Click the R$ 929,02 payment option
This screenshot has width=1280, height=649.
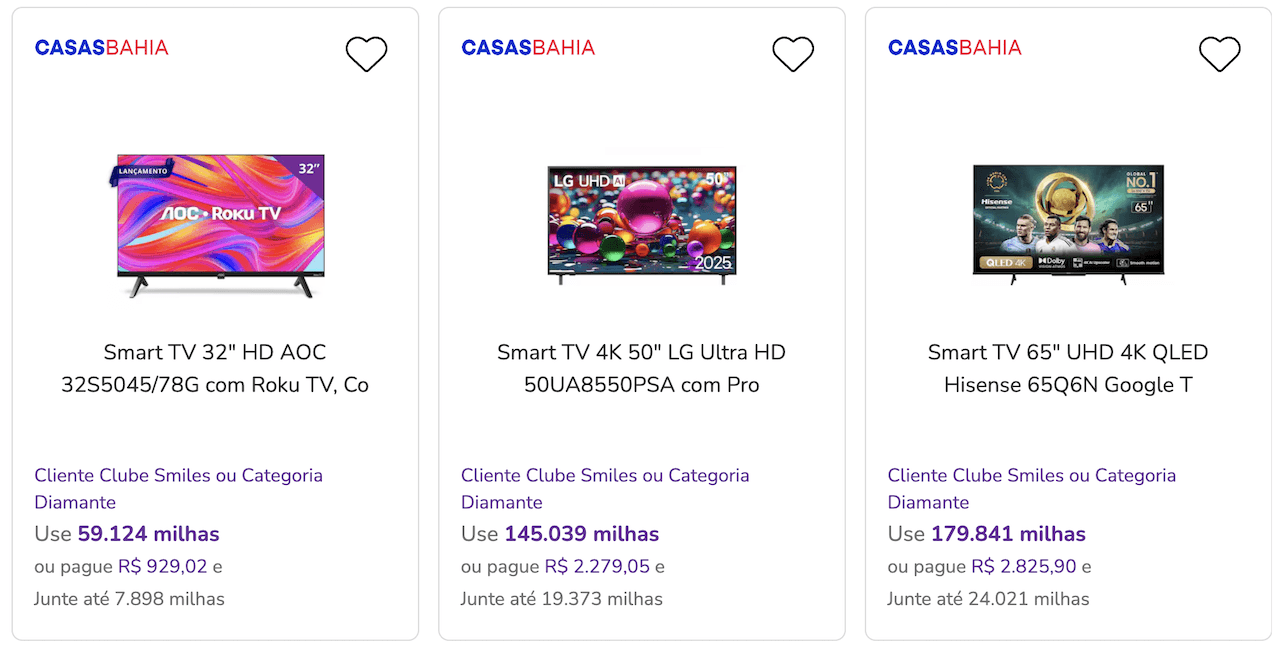tap(162, 567)
